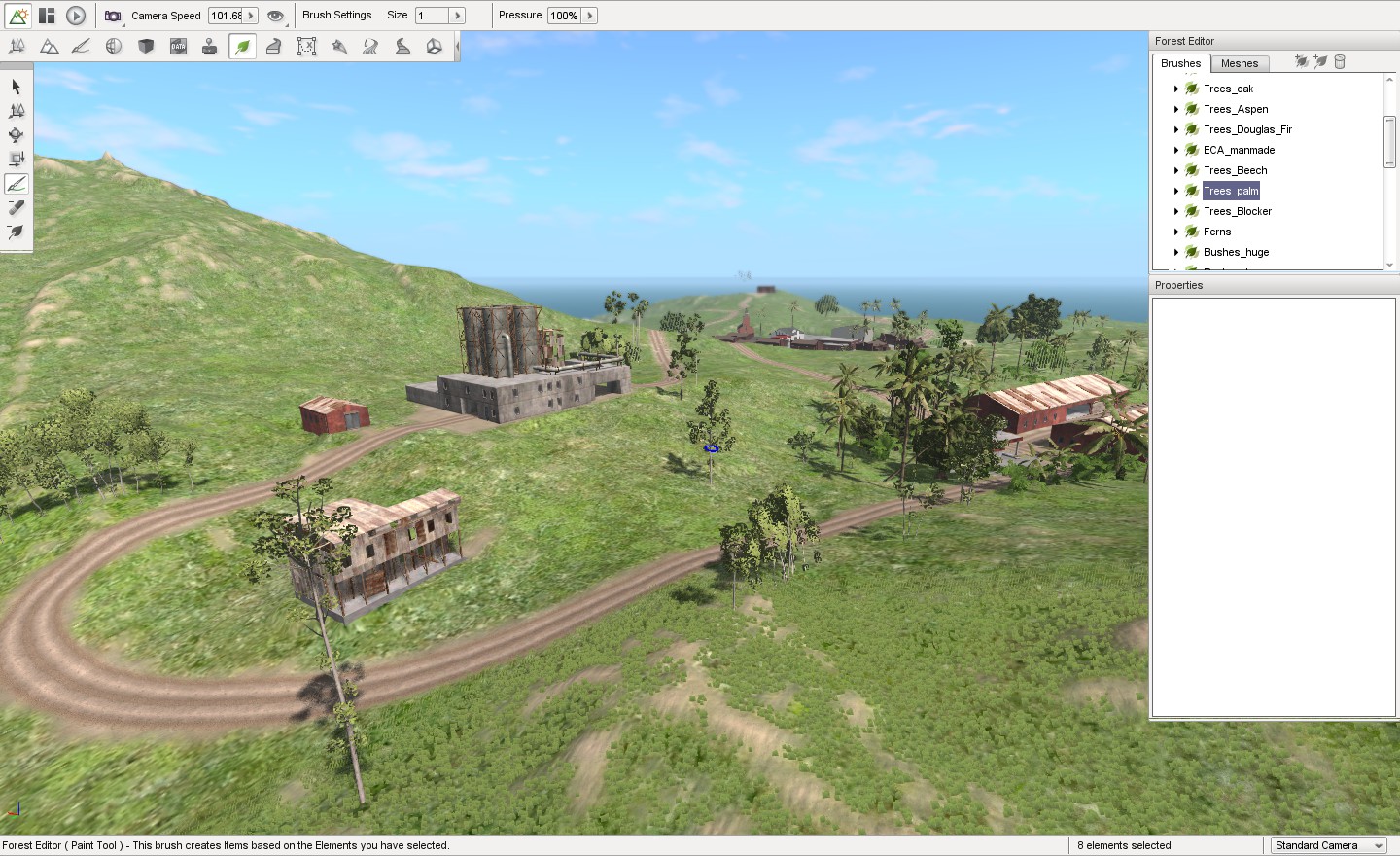Viewport: 1400px width, 856px height.
Task: Open the Shape Editor wireframe cube icon
Action: pyautogui.click(x=435, y=46)
